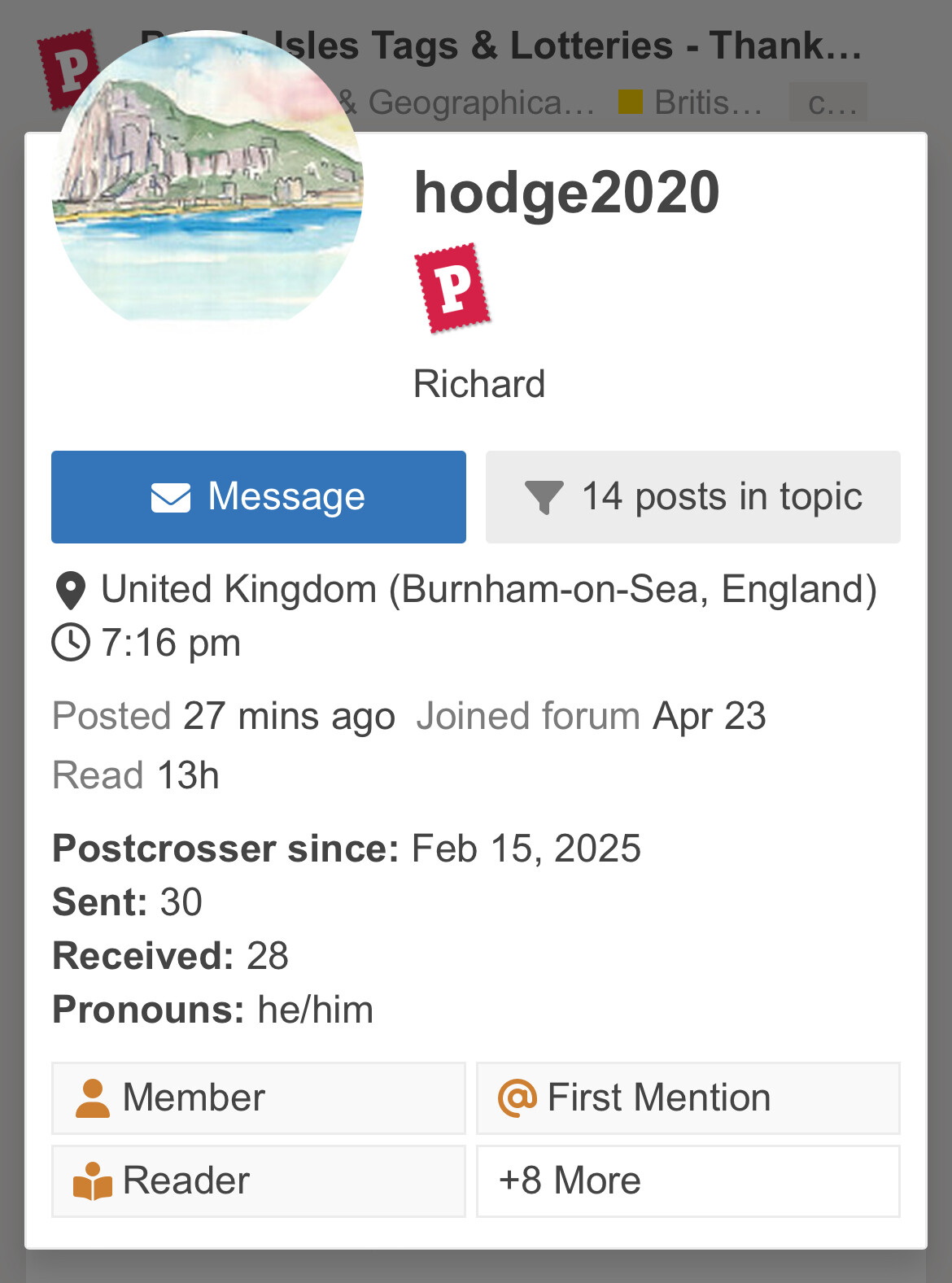Send a Message to hodge2020

click(259, 497)
